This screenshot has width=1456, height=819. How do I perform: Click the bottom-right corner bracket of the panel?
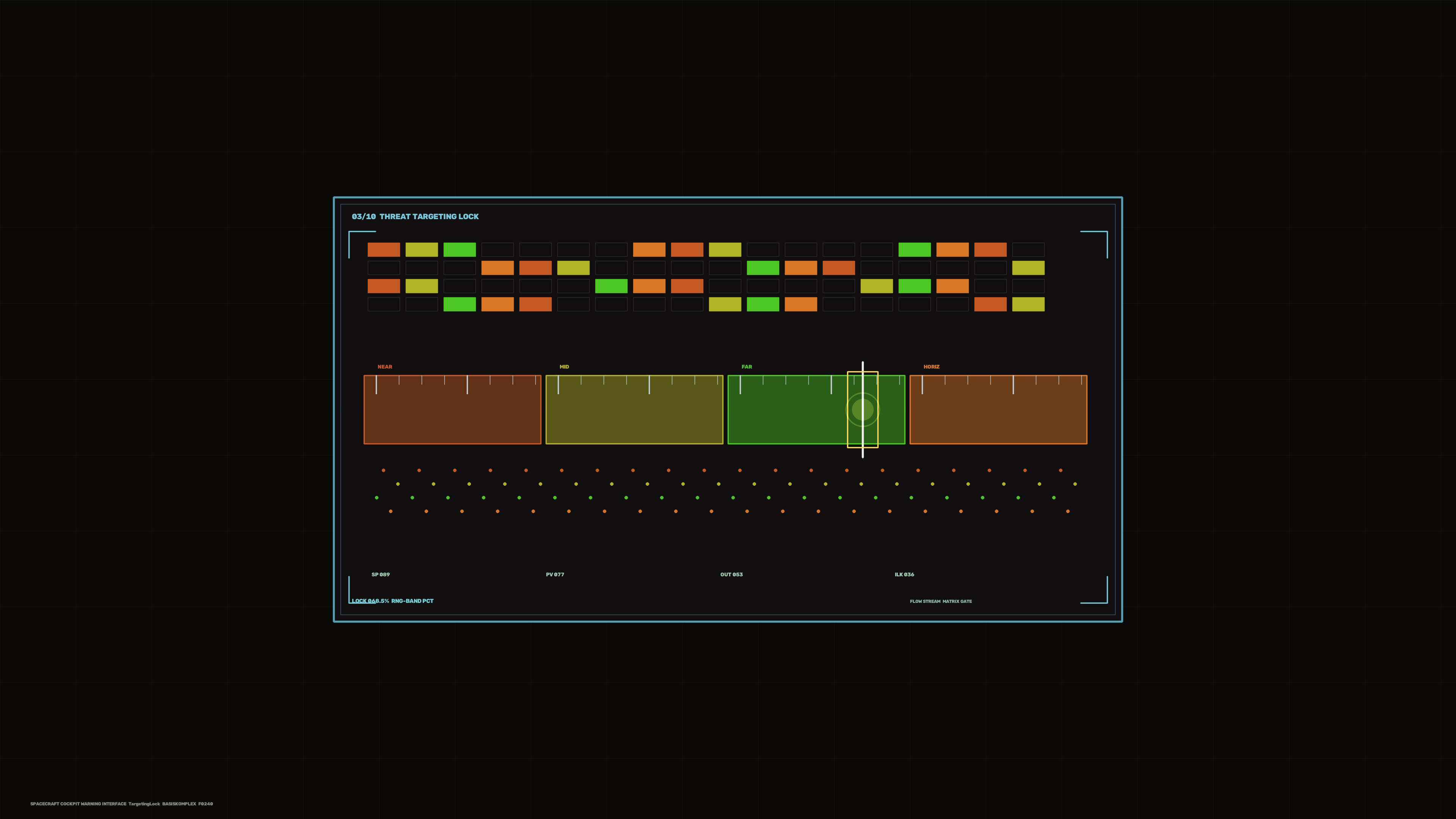tap(1094, 590)
